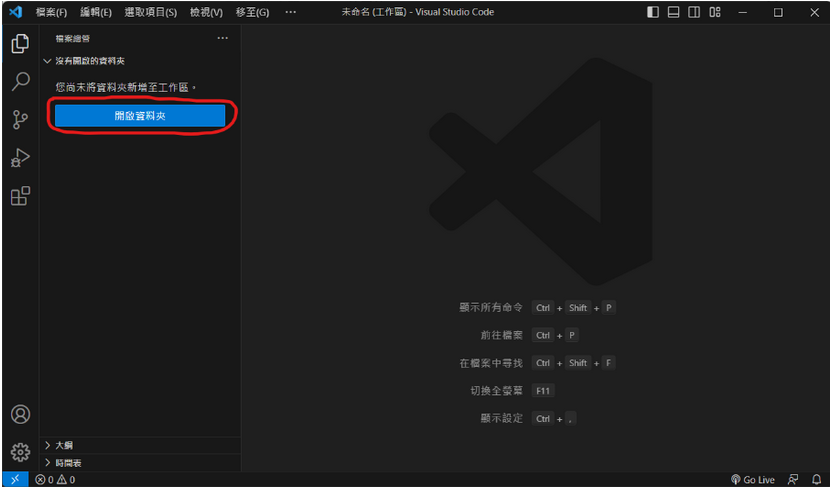This screenshot has width=832, height=489.
Task: Minimize the Visual Studio Code window
Action: click(742, 12)
